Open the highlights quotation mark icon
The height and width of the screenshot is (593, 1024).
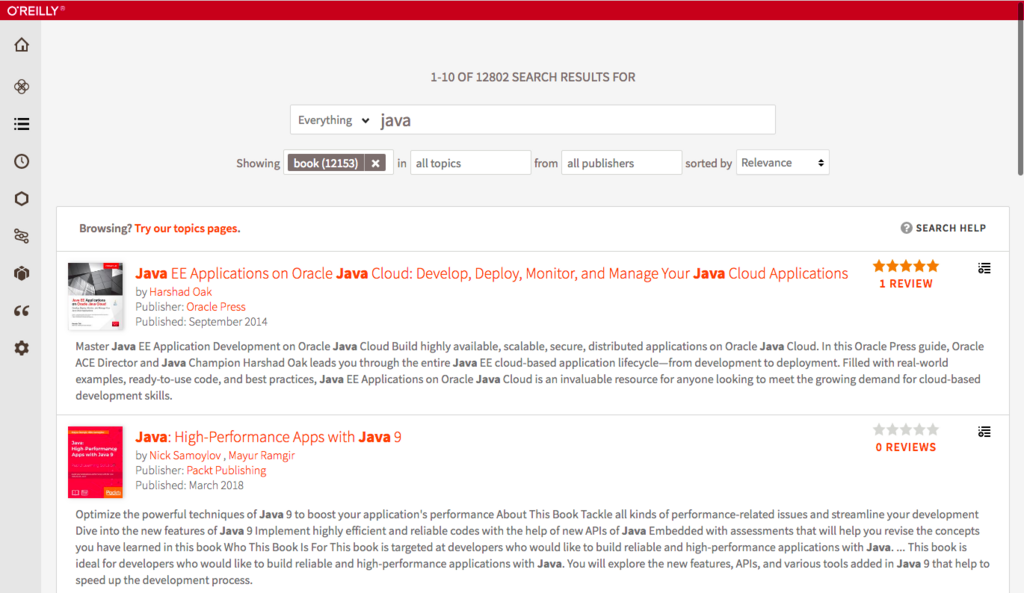click(x=22, y=311)
